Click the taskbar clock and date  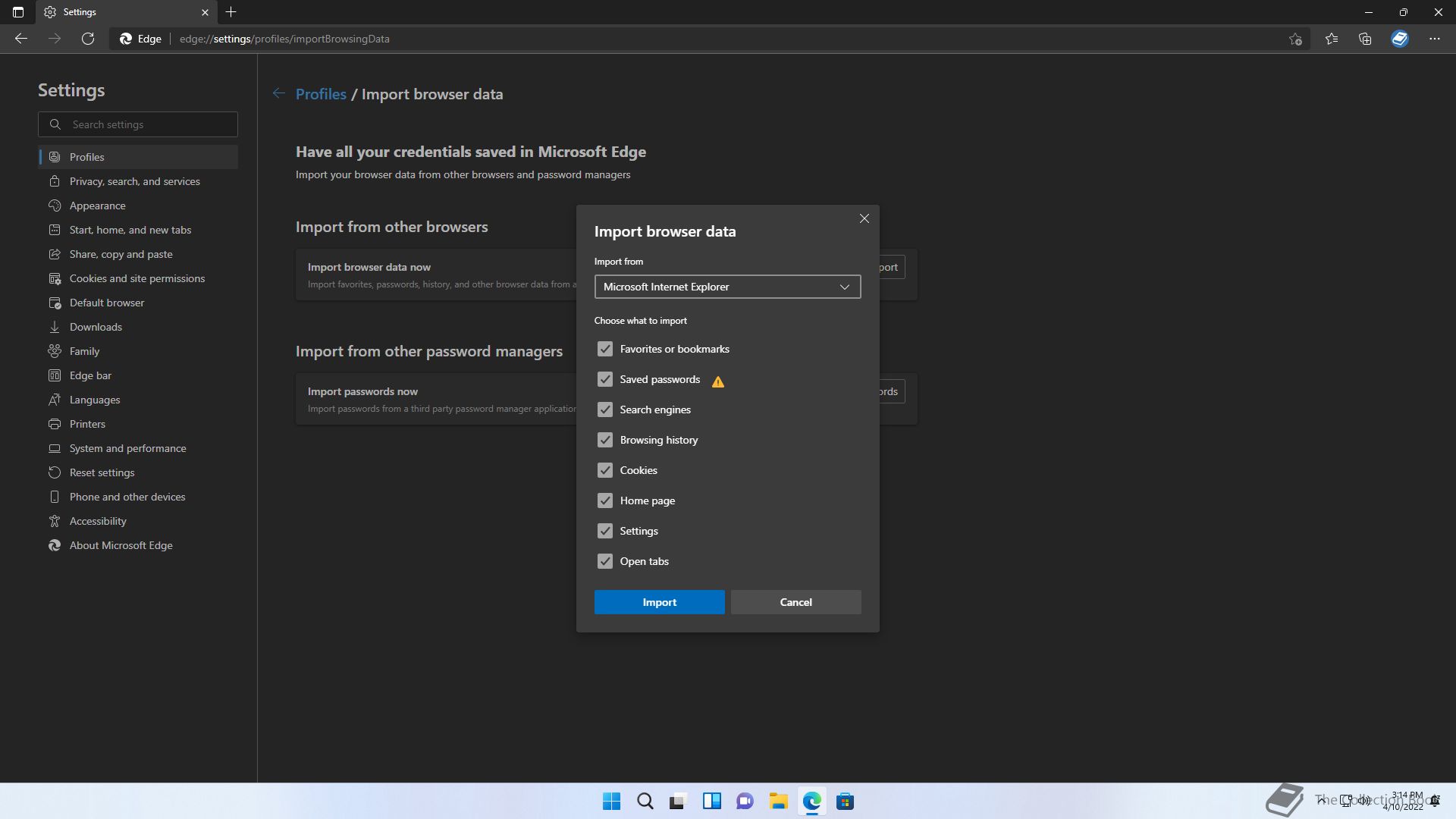1403,801
